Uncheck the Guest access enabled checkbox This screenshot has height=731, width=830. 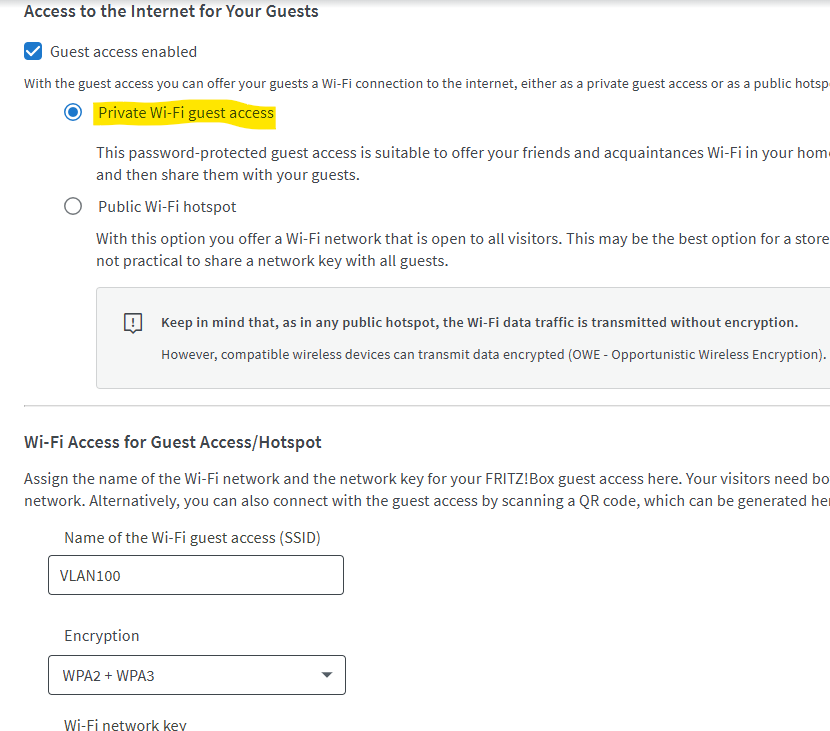[33, 52]
